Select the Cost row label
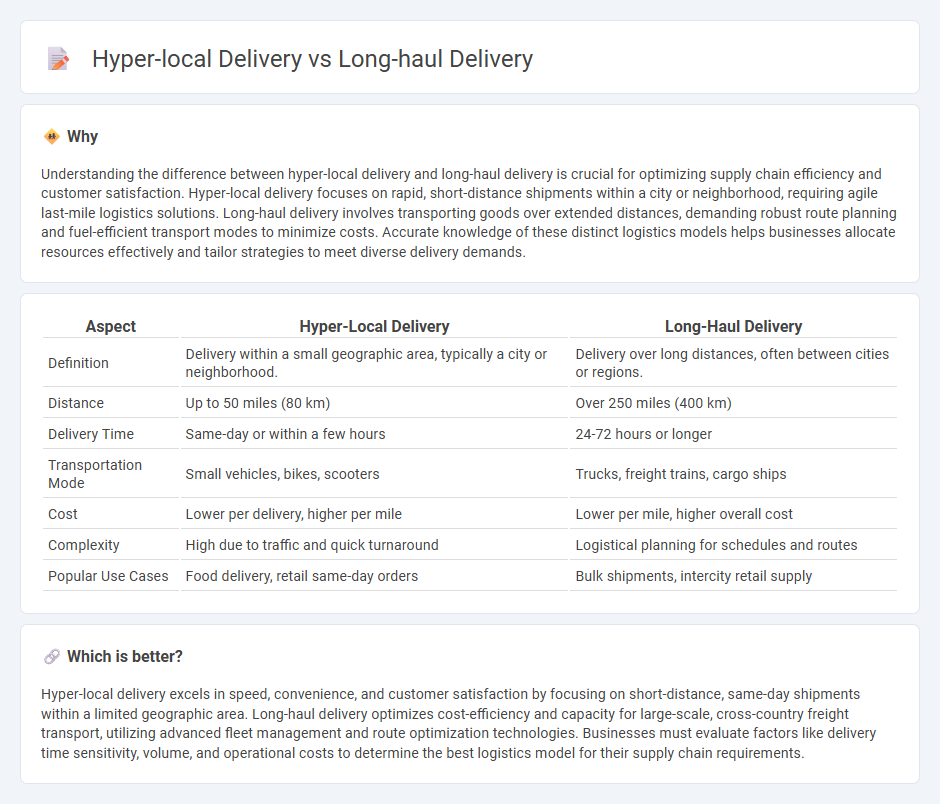Viewport: 940px width, 804px height. (63, 514)
